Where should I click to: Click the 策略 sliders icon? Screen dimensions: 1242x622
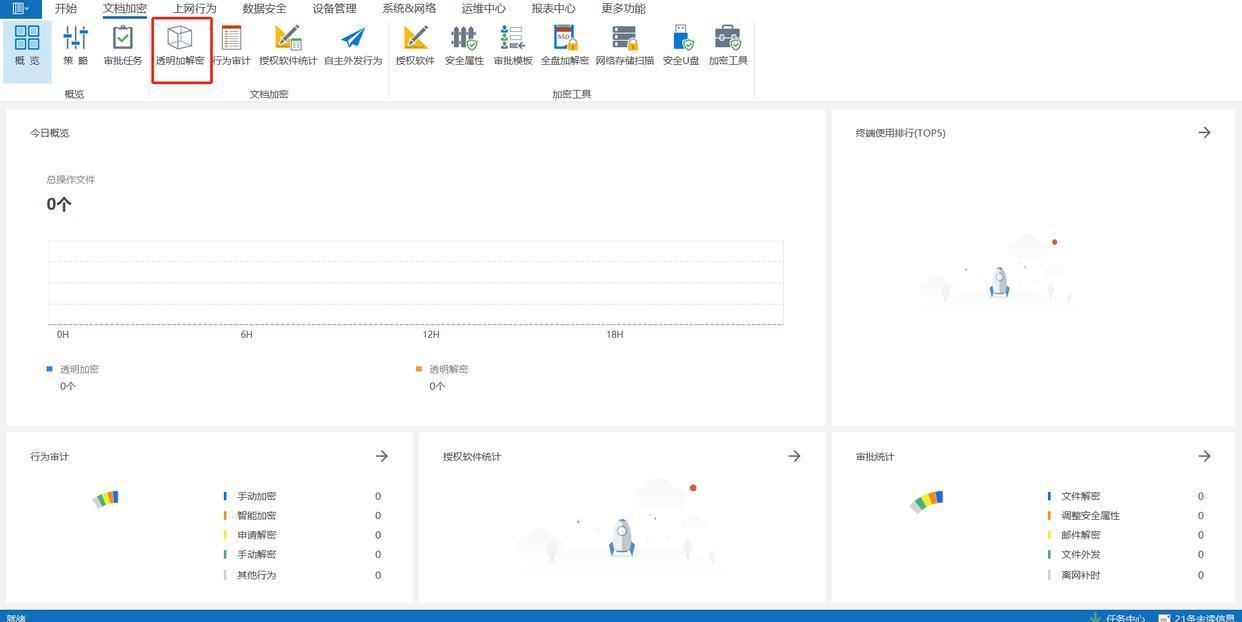coord(75,45)
